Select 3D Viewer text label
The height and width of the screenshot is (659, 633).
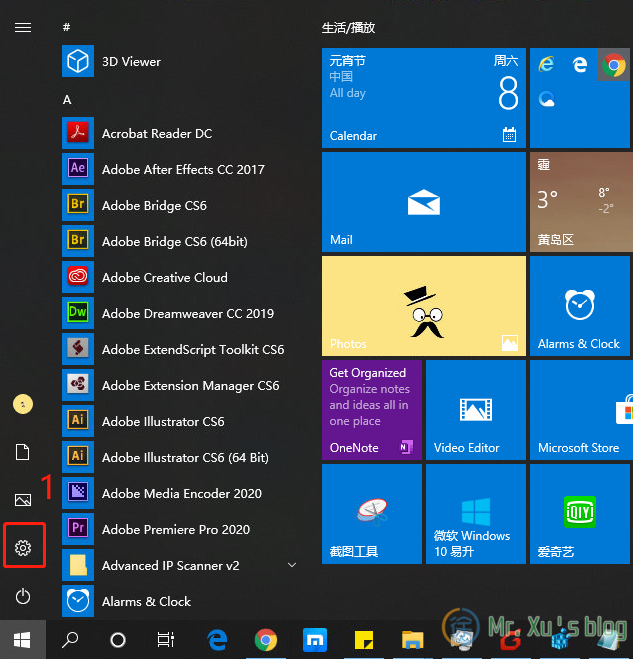pos(131,62)
